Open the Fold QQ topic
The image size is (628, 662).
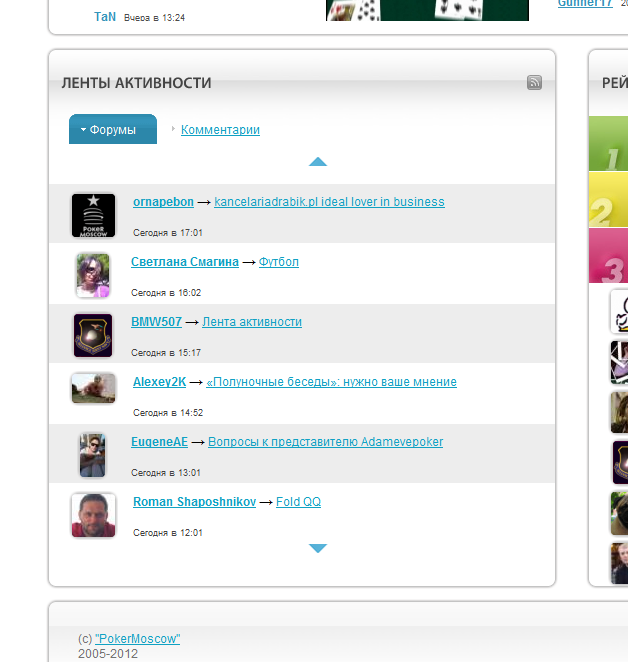[298, 502]
